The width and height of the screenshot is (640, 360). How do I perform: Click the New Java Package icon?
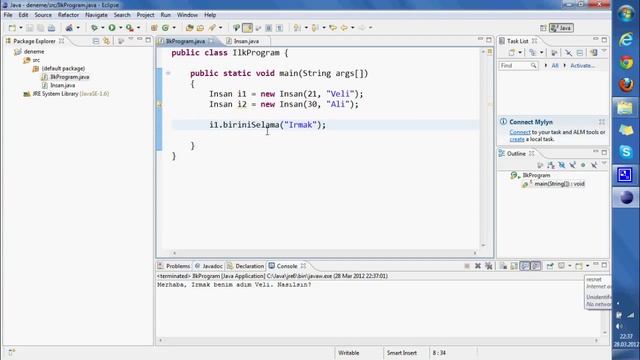click(x=154, y=28)
